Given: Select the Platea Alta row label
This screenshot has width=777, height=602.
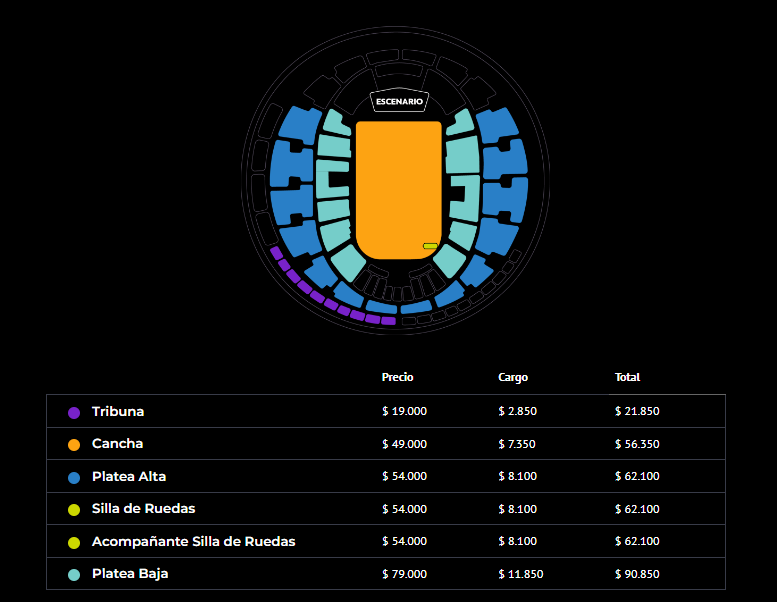Looking at the screenshot, I should point(129,476).
